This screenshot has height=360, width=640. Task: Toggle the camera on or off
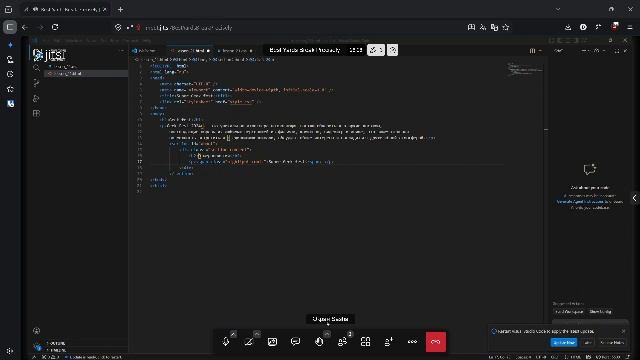pyautogui.click(x=249, y=342)
